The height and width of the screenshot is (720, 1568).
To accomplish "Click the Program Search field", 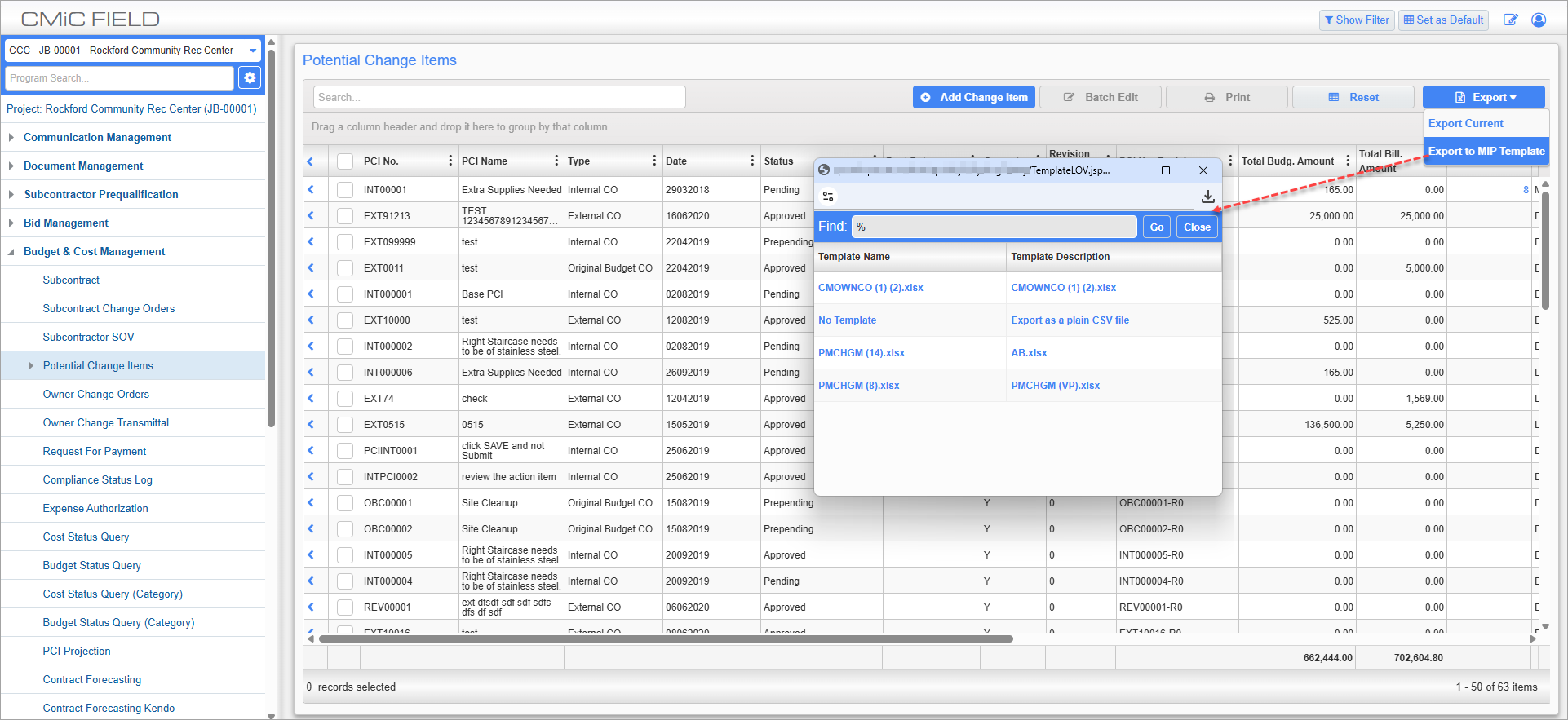I will [x=120, y=78].
